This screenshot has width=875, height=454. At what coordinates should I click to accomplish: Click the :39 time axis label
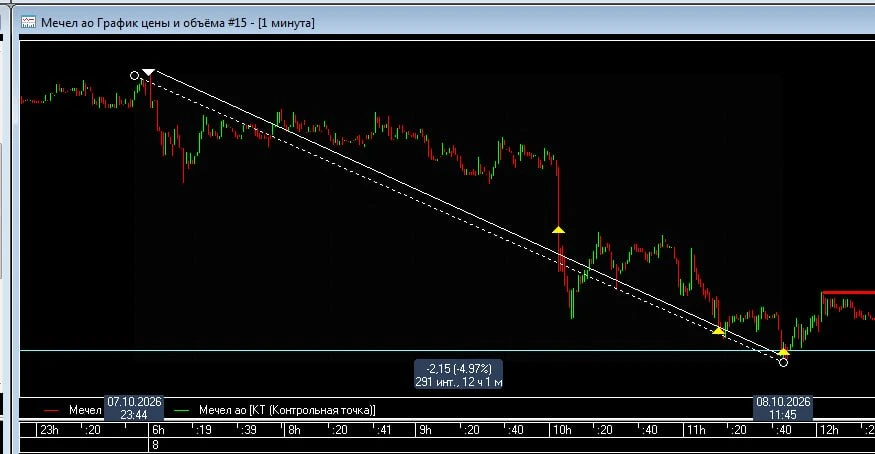click(248, 430)
